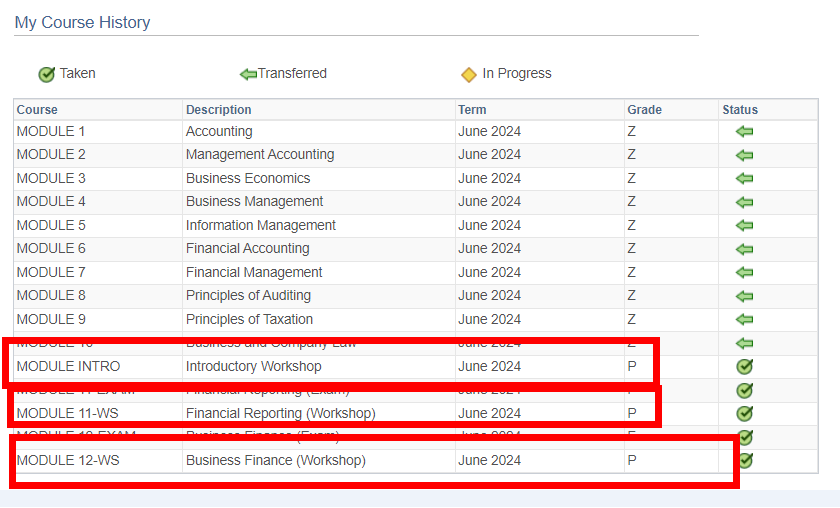Viewport: 840px width, 508px height.
Task: Click the In Progress yellow diamond icon
Action: coord(469,74)
